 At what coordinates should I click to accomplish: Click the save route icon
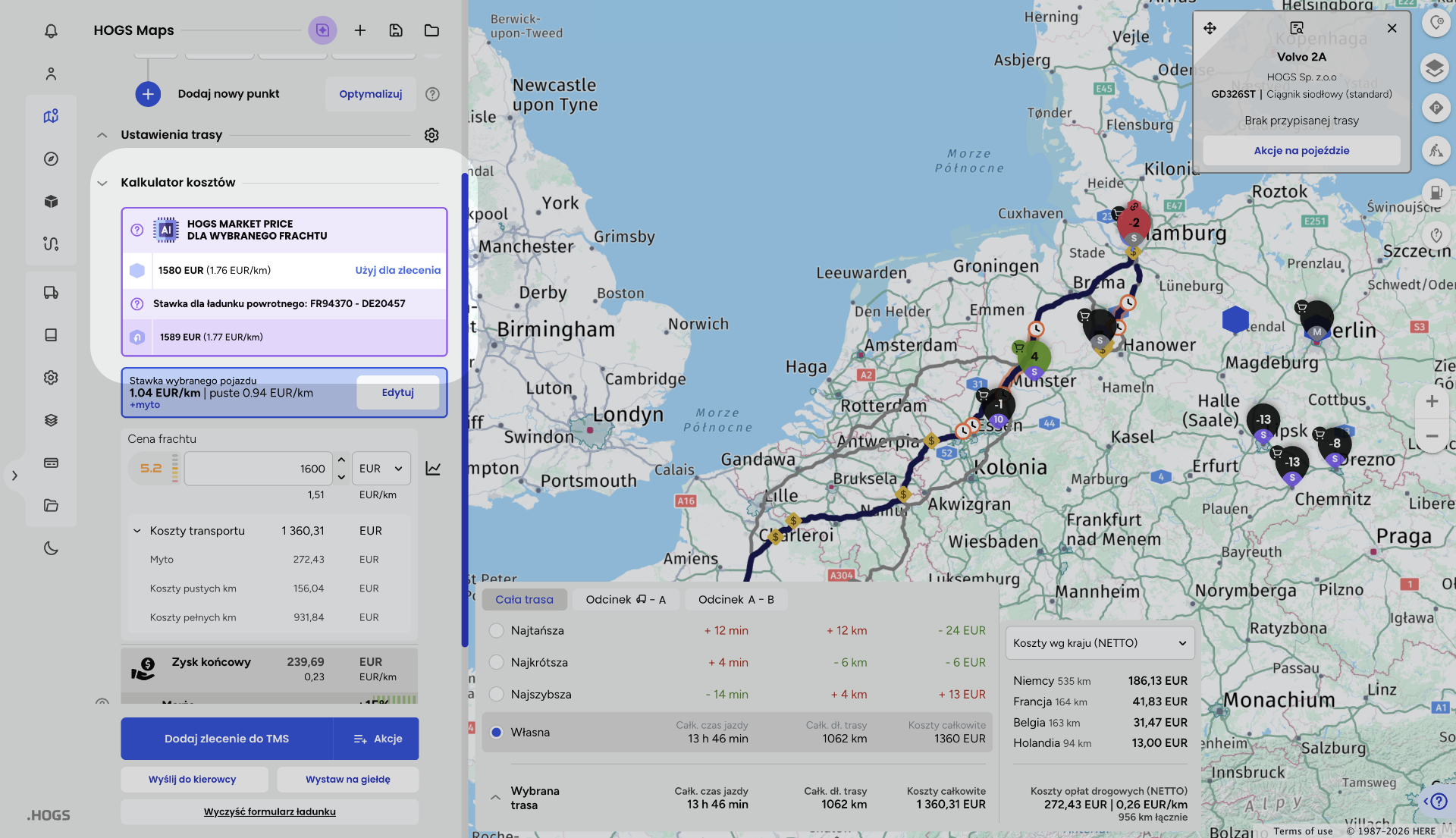coord(396,30)
